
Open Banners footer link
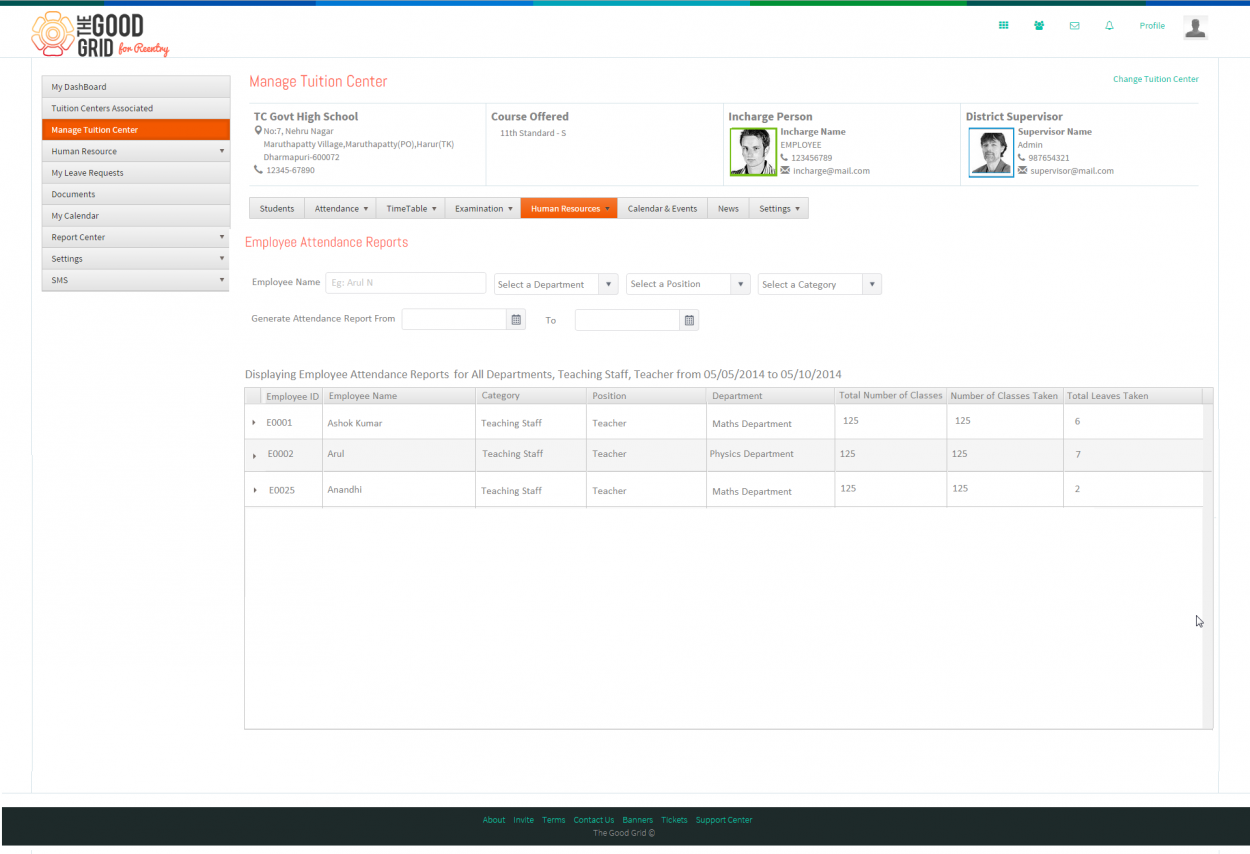(x=637, y=820)
